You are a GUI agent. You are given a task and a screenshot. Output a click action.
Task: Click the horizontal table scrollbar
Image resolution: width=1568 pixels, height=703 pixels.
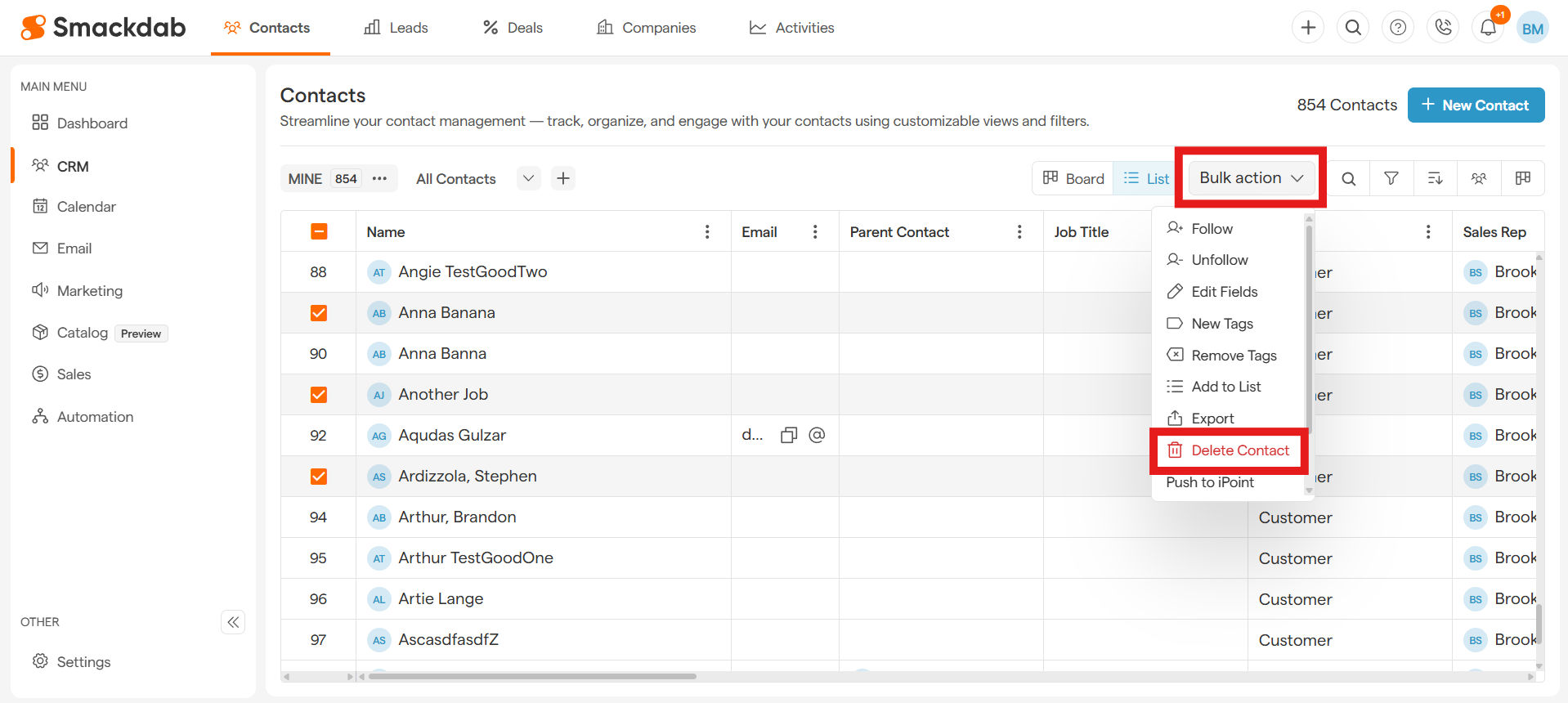point(532,676)
